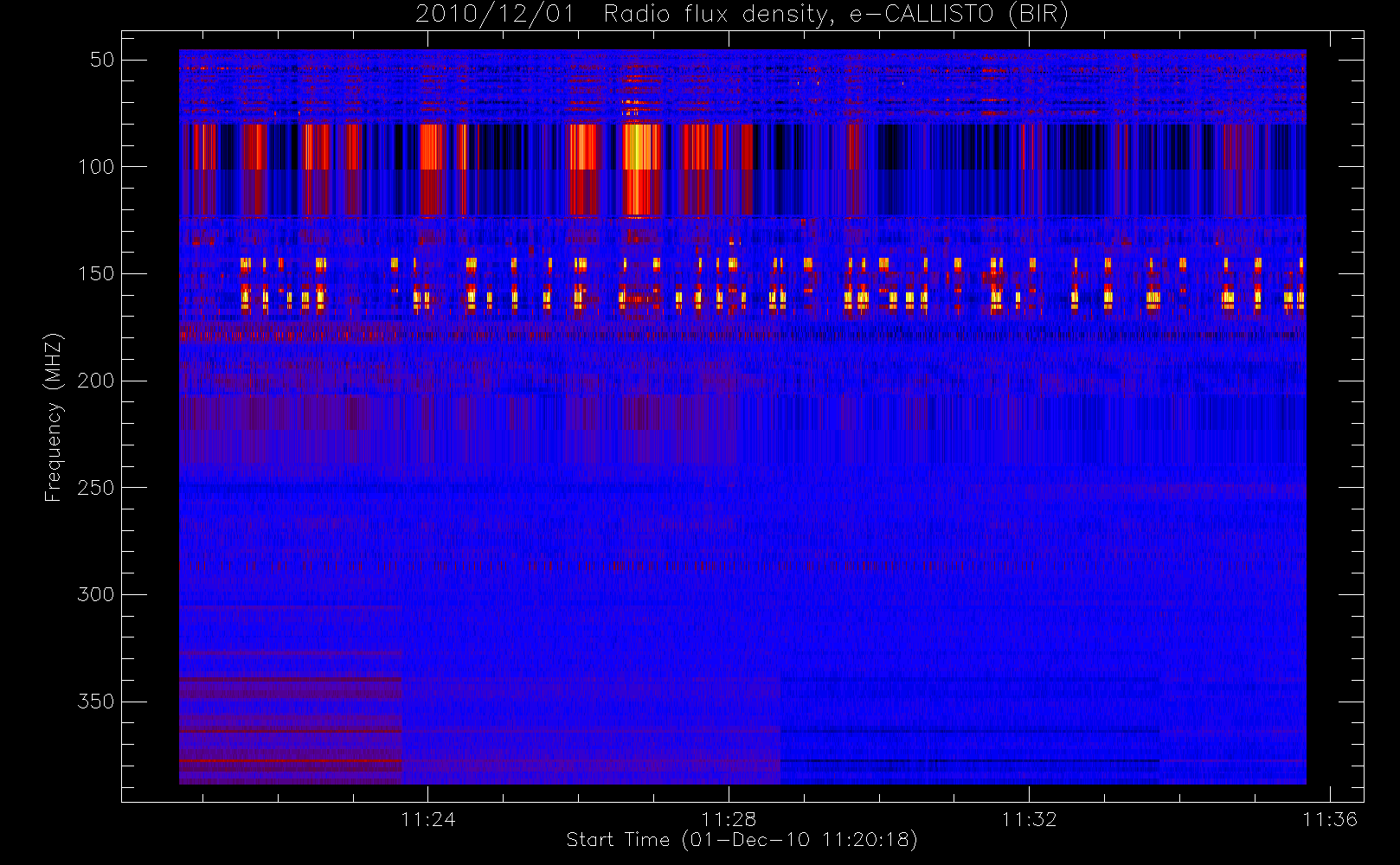Click the 200 frequency tick label
The height and width of the screenshot is (865, 1400).
tap(96, 381)
